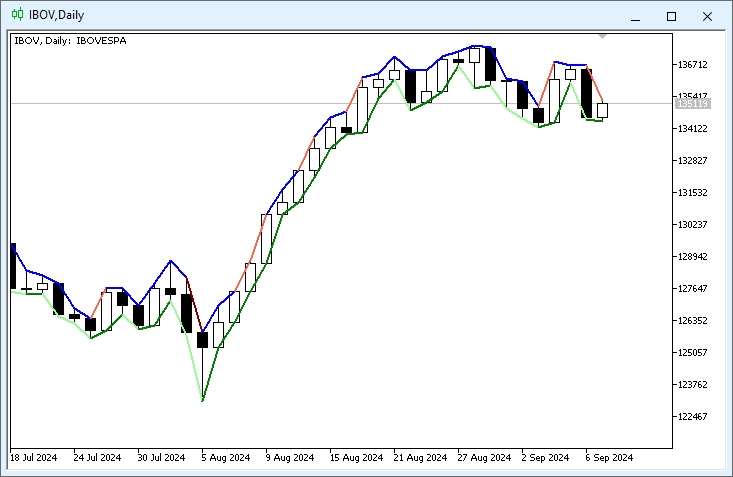Screen dimensions: 733x477
Task: Click the date label 21 Aug 2024
Action: pyautogui.click(x=420, y=457)
